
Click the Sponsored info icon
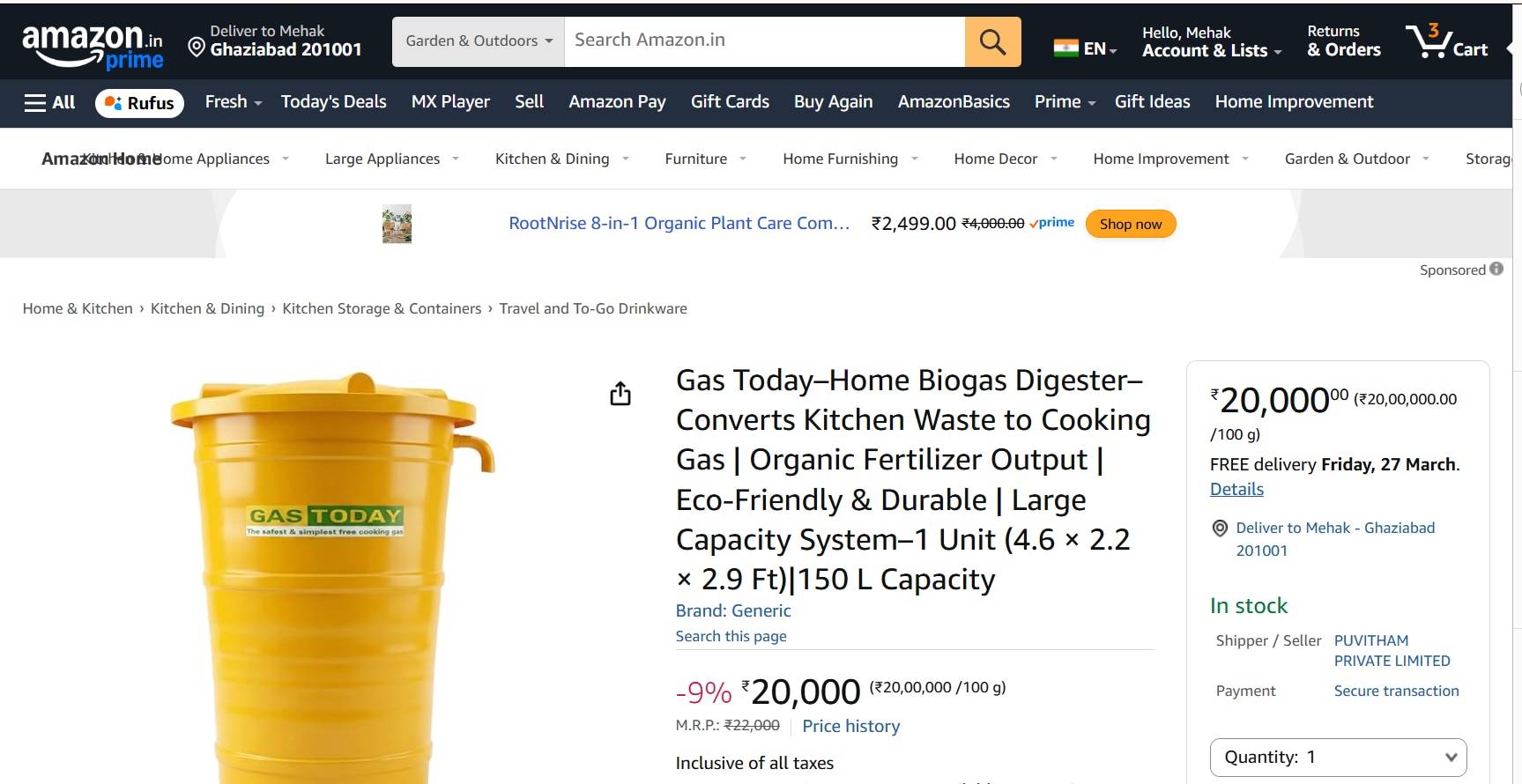point(1496,270)
